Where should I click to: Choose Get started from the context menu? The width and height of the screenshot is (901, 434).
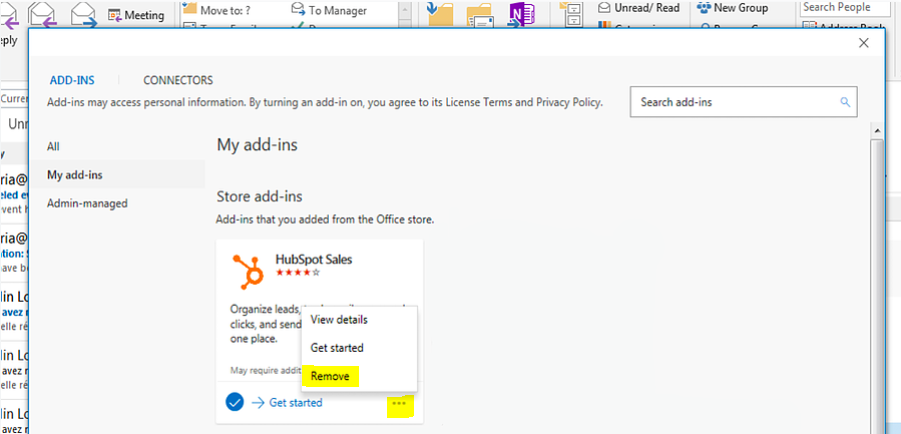tap(337, 348)
